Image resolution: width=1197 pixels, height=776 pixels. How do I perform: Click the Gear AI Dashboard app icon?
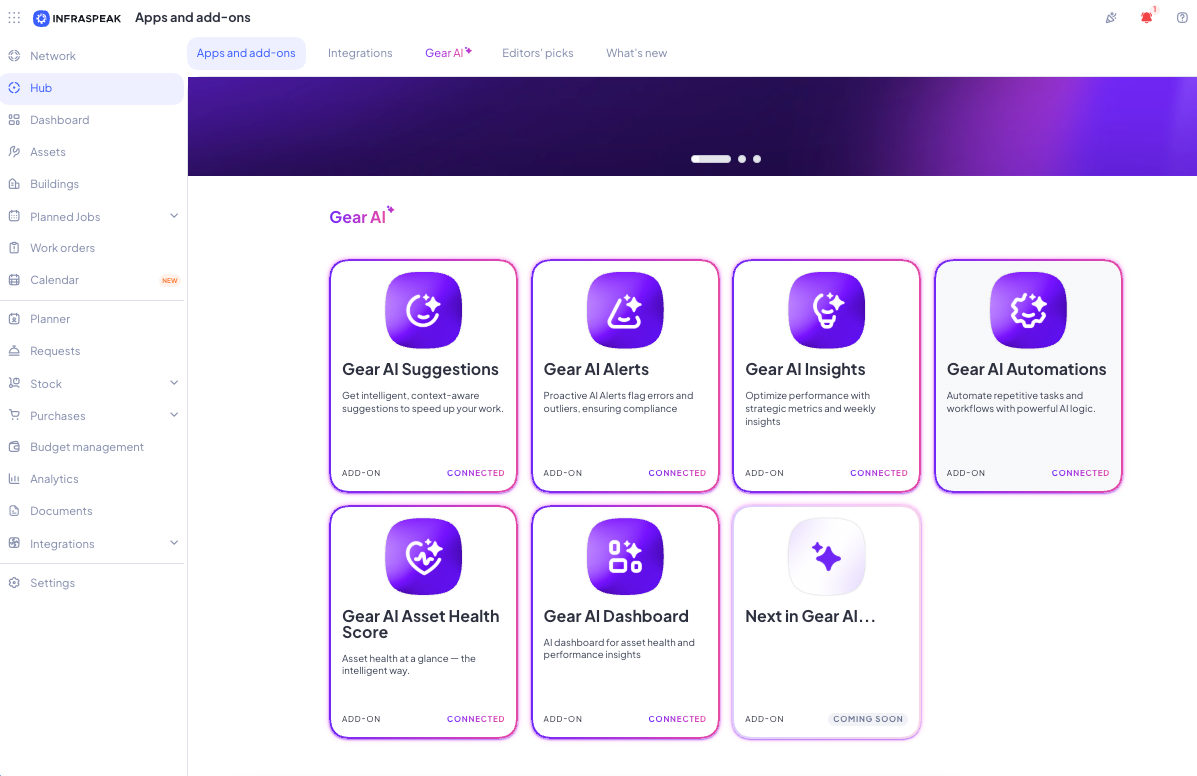[624, 557]
